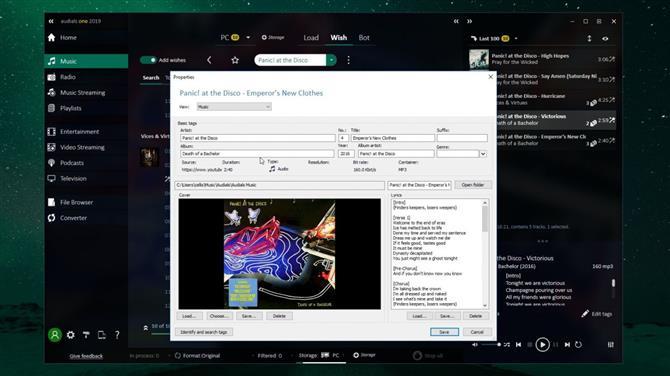Switch to the Wish tab
Viewport: 670px width, 376px height.
338,38
